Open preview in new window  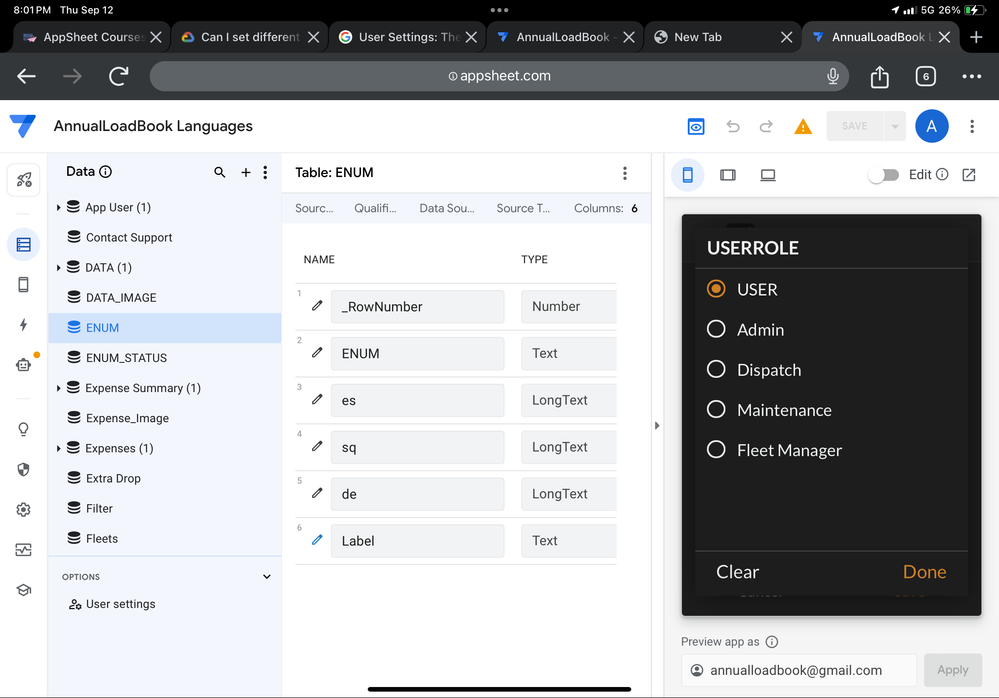(x=968, y=174)
